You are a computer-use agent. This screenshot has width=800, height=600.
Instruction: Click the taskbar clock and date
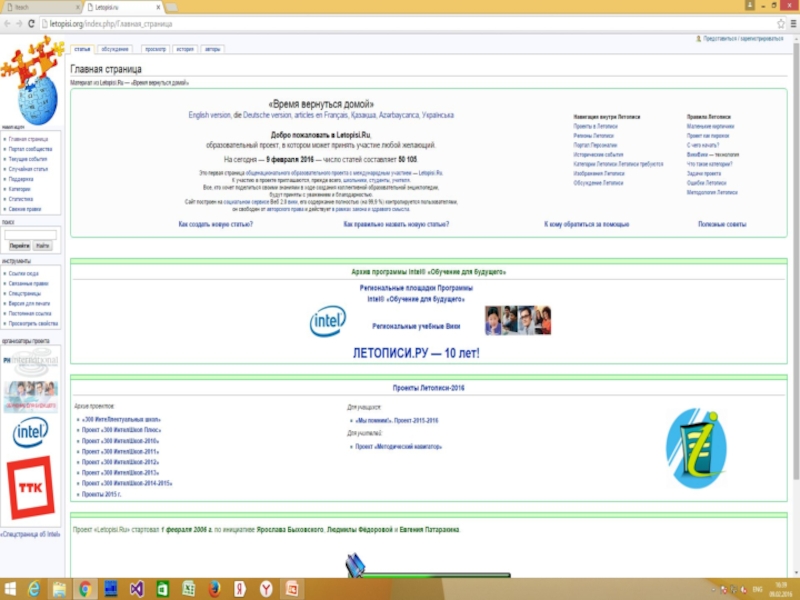pyautogui.click(x=781, y=589)
